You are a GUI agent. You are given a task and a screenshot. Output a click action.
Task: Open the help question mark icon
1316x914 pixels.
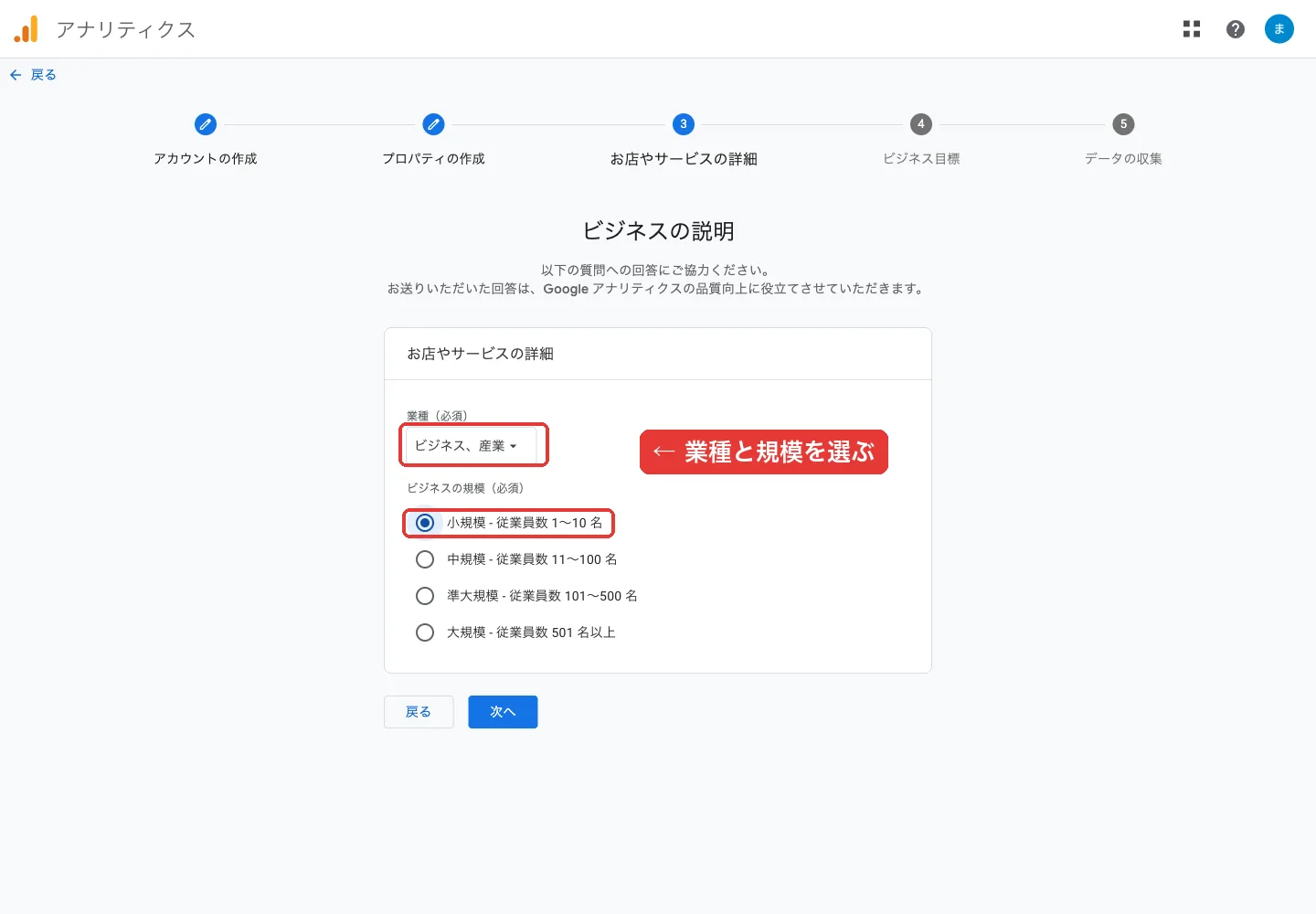[1236, 29]
